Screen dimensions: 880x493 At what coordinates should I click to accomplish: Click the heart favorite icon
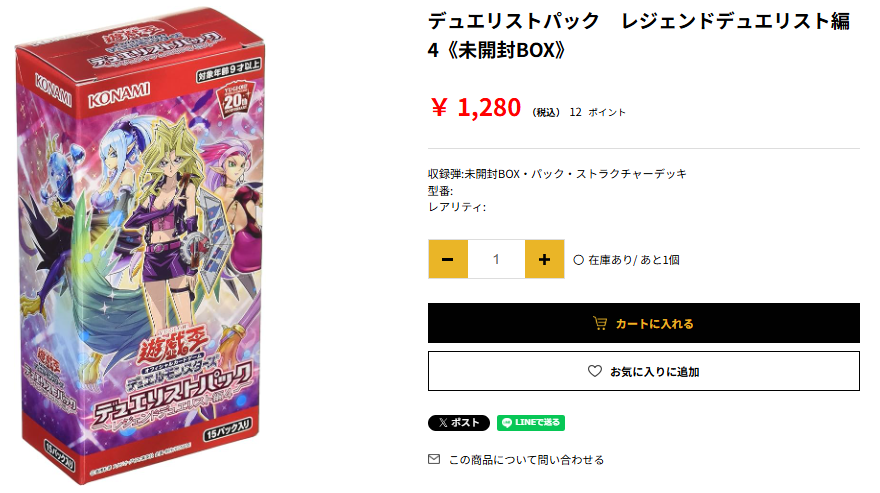(x=595, y=371)
